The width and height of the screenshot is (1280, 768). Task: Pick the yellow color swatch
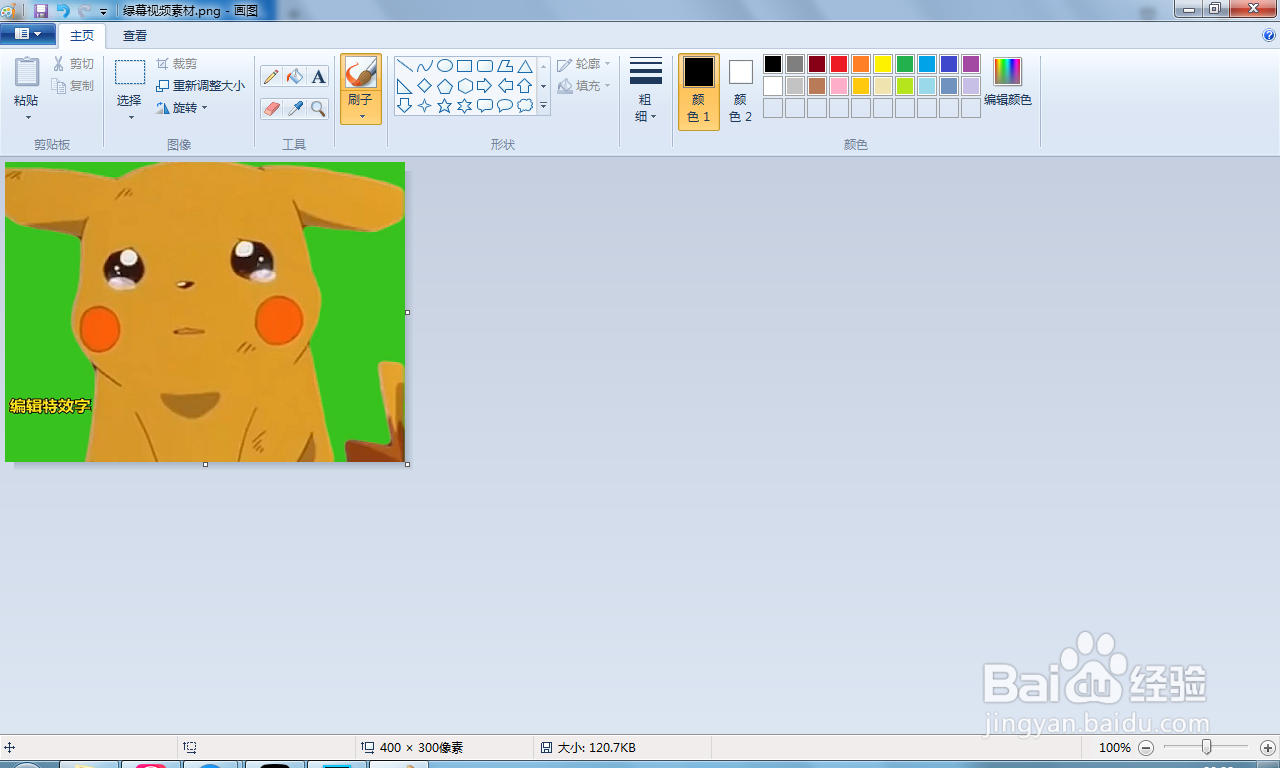click(883, 64)
